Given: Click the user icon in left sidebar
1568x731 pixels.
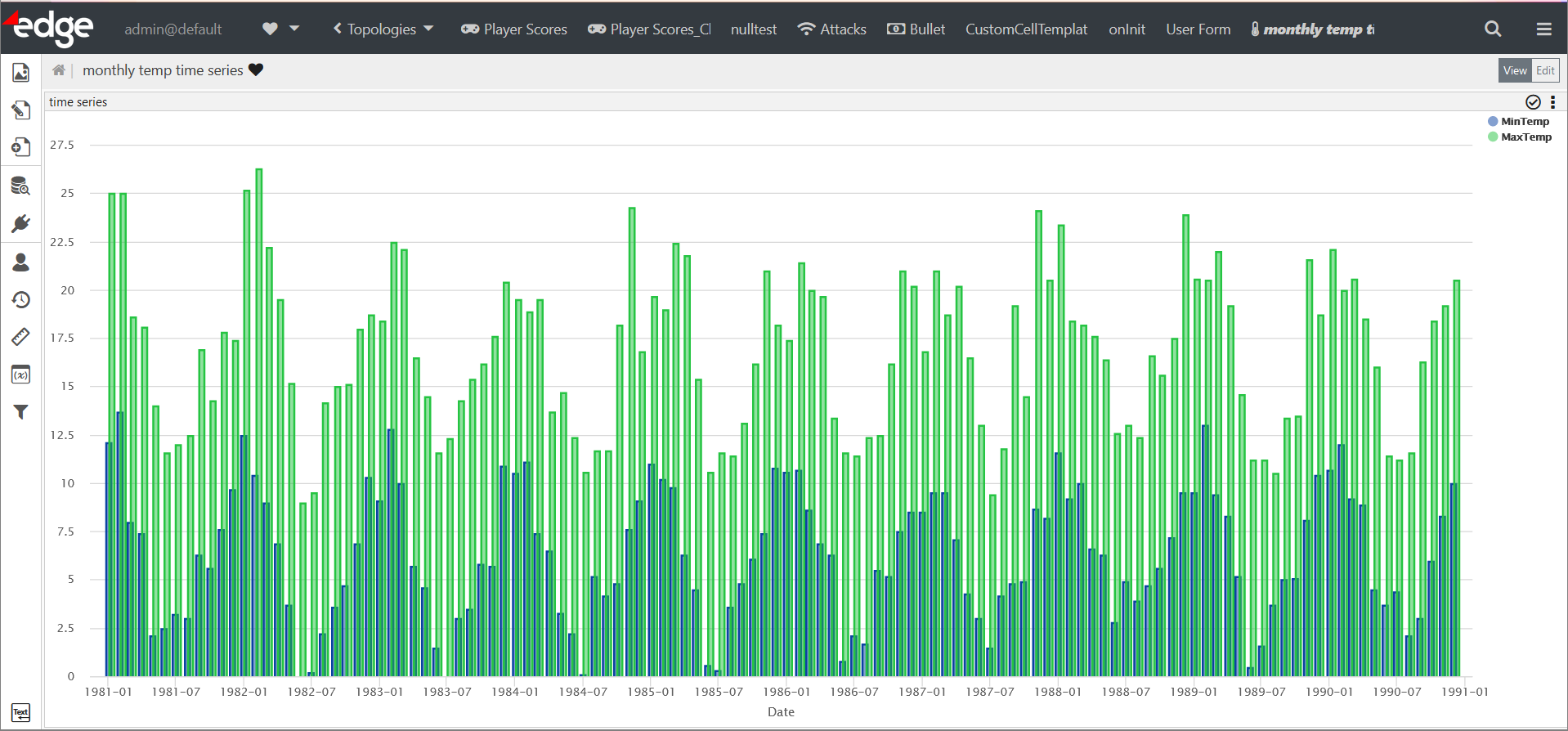Looking at the screenshot, I should [21, 262].
